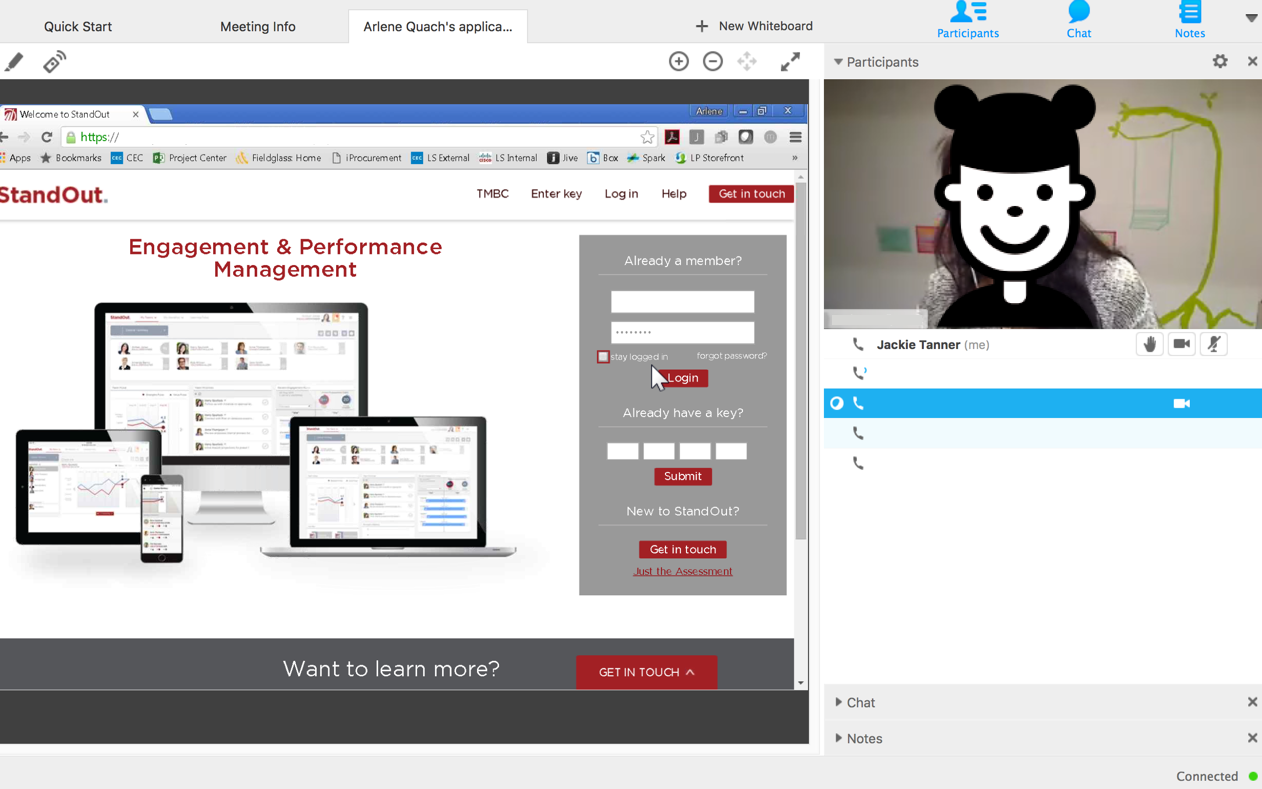The width and height of the screenshot is (1262, 789).
Task: Open Spark bookmark
Action: 646,158
